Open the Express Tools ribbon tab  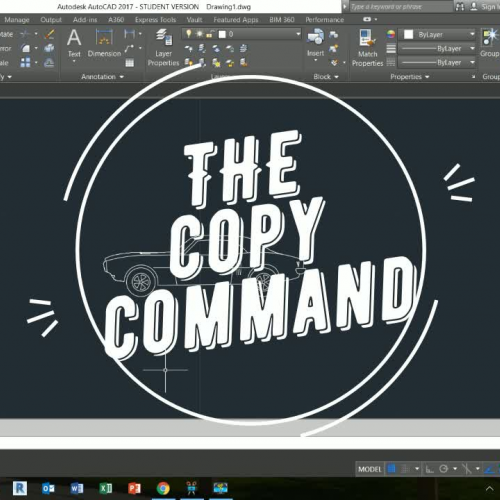[x=155, y=20]
